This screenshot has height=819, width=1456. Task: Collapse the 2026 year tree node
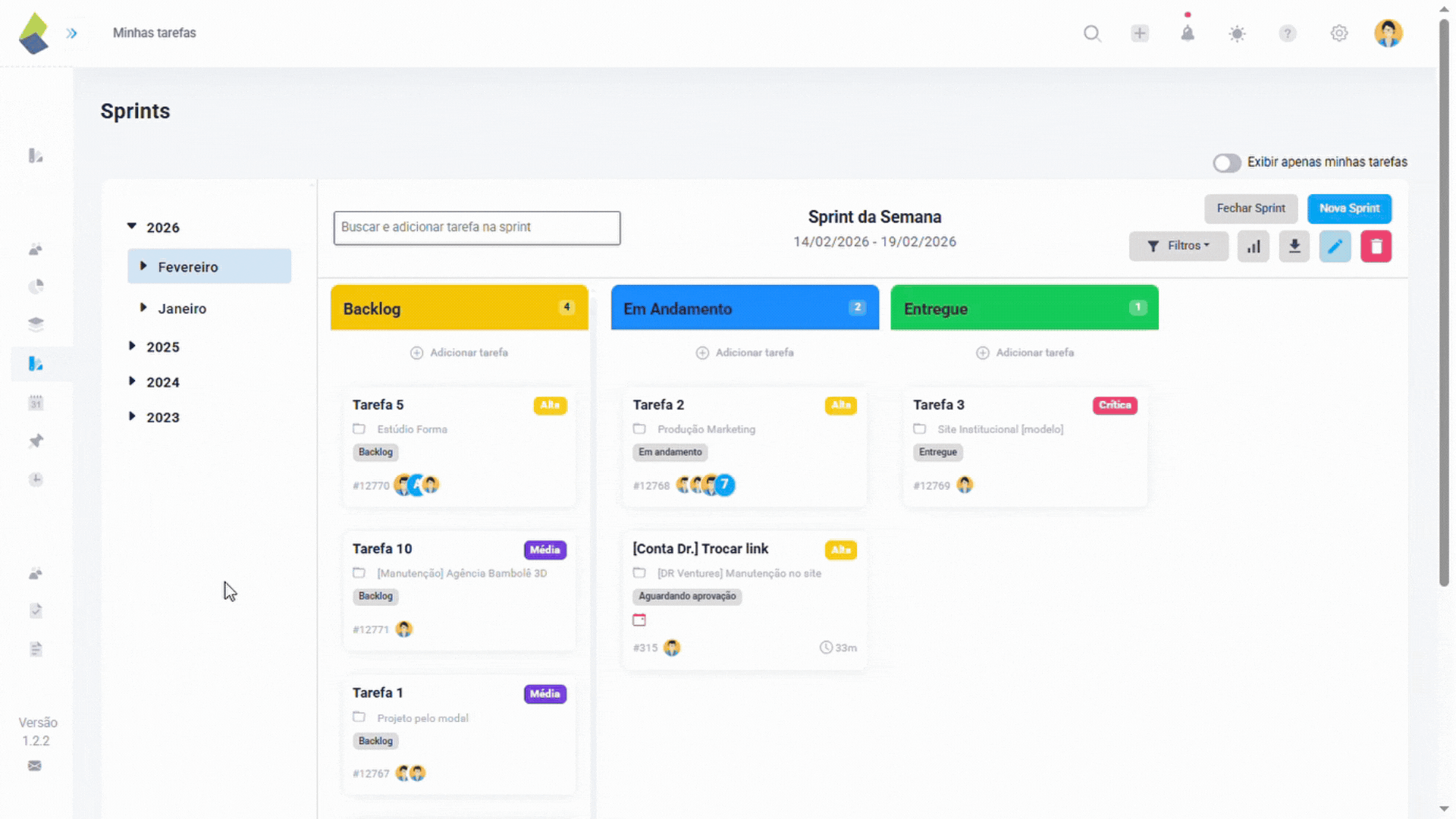132,227
